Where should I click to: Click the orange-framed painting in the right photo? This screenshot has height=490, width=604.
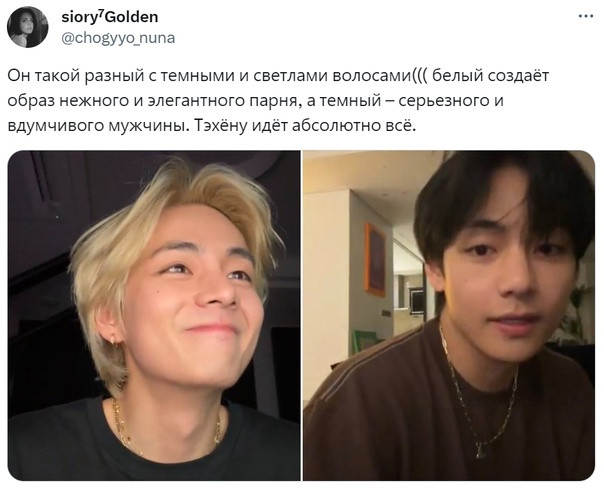click(x=375, y=259)
